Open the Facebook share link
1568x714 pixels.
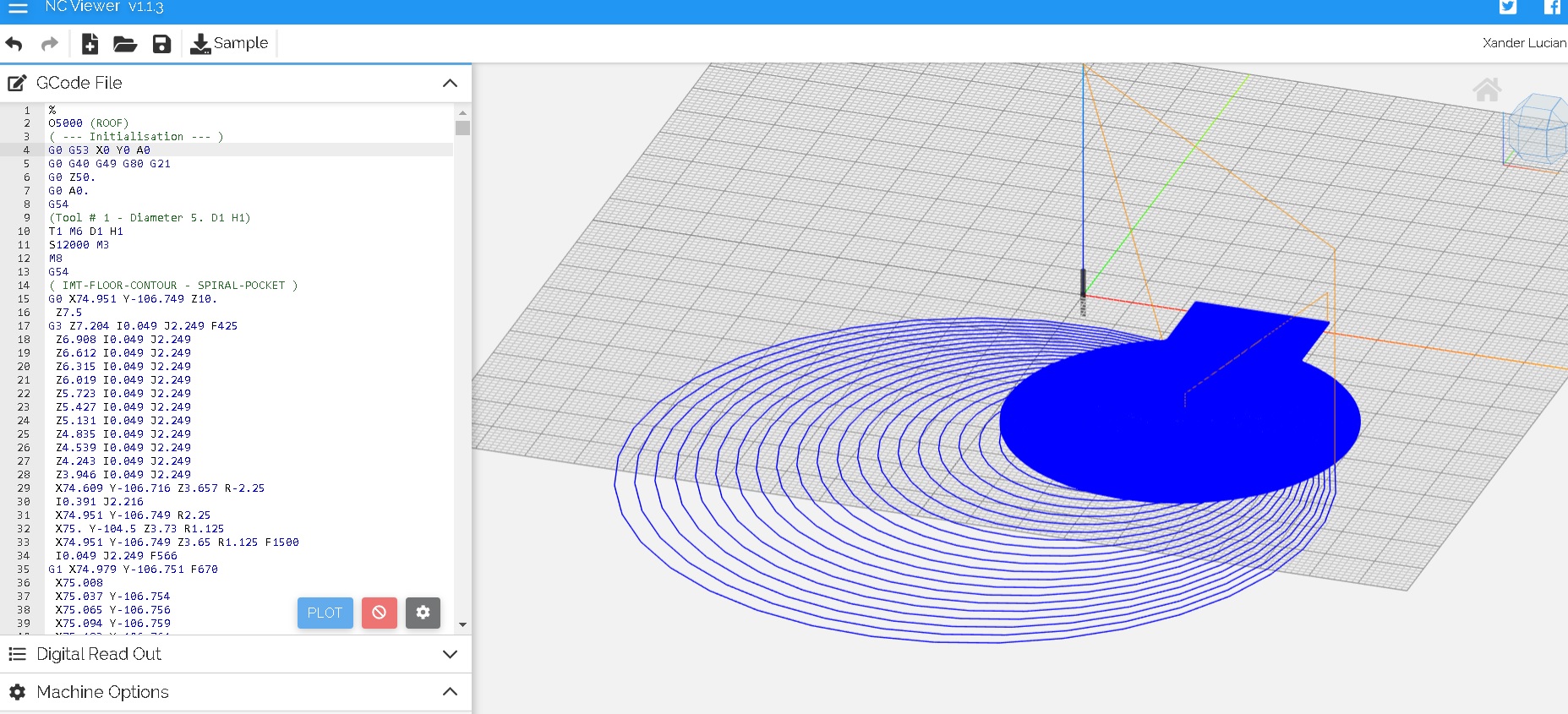coord(1552,8)
